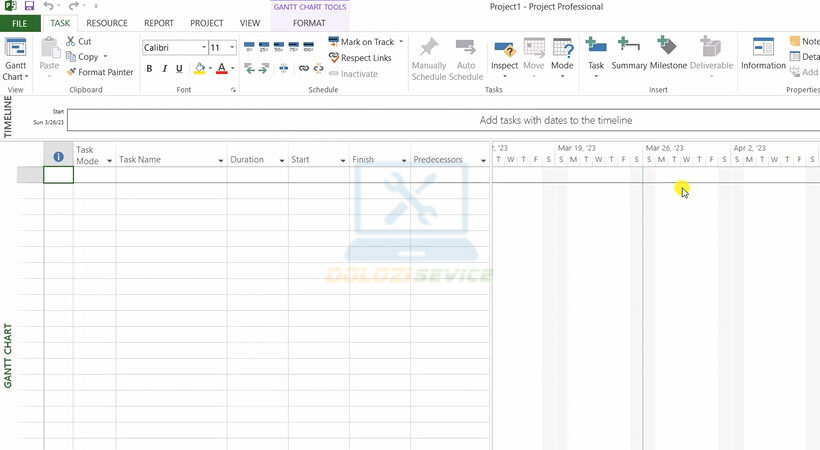Toggle Bold formatting

tap(149, 69)
